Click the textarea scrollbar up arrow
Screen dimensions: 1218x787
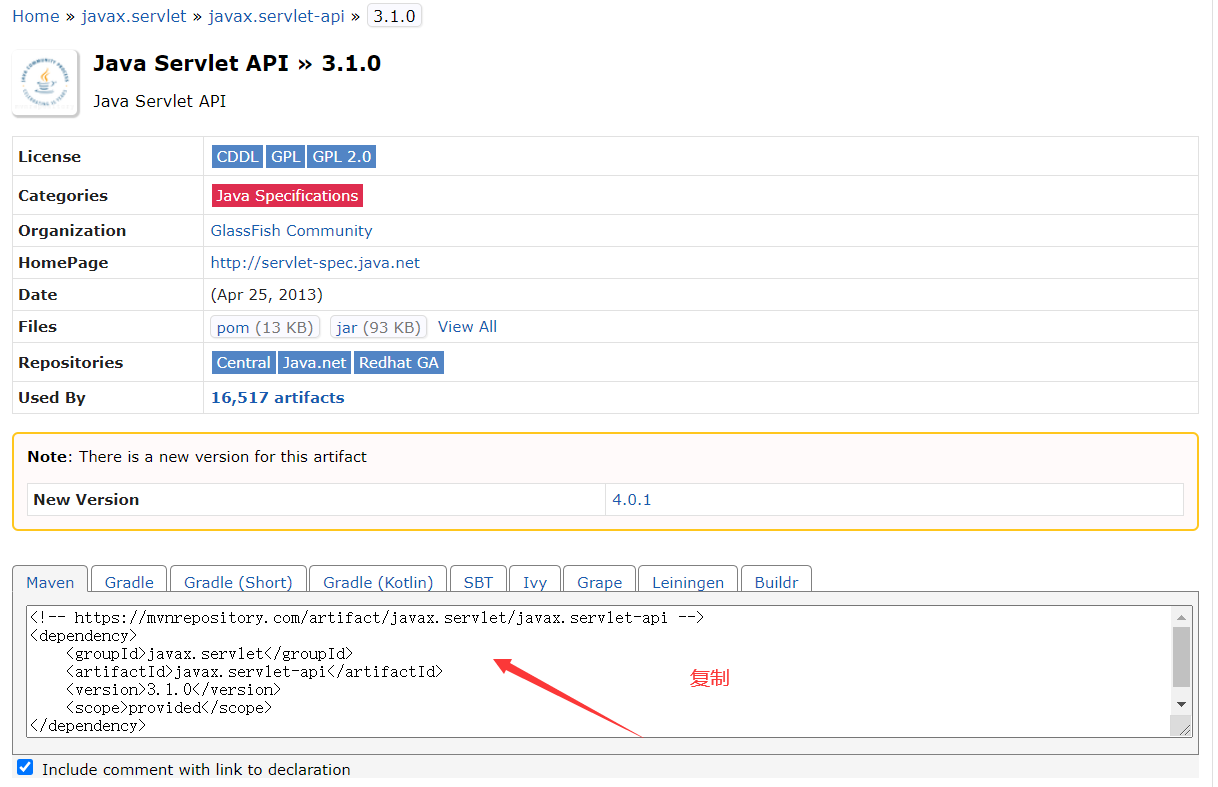1182,617
